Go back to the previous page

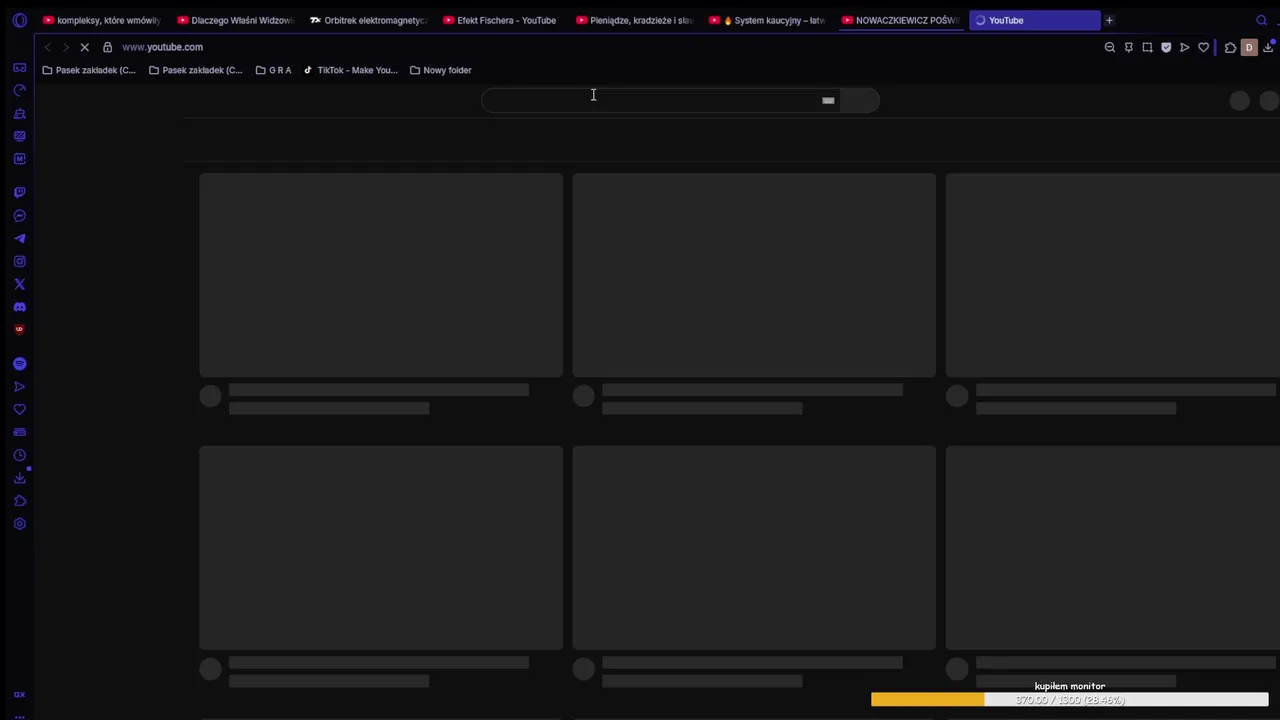(47, 47)
